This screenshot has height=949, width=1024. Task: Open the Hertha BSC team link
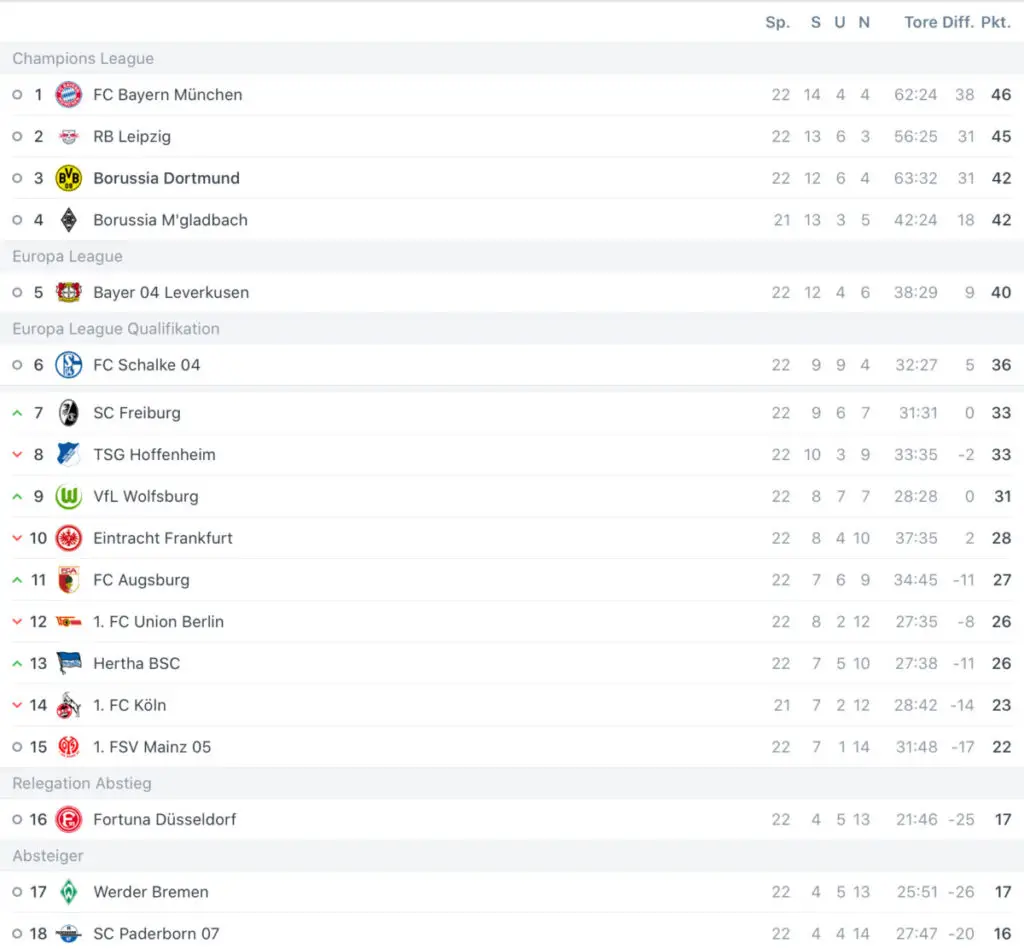136,664
